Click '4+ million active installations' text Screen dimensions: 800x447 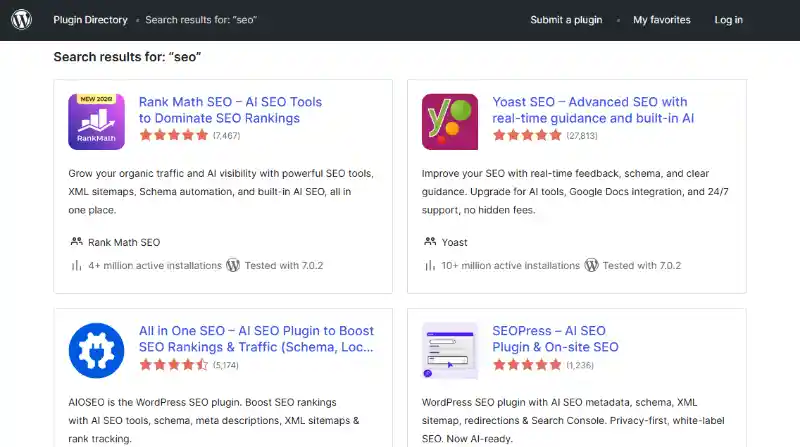155,266
